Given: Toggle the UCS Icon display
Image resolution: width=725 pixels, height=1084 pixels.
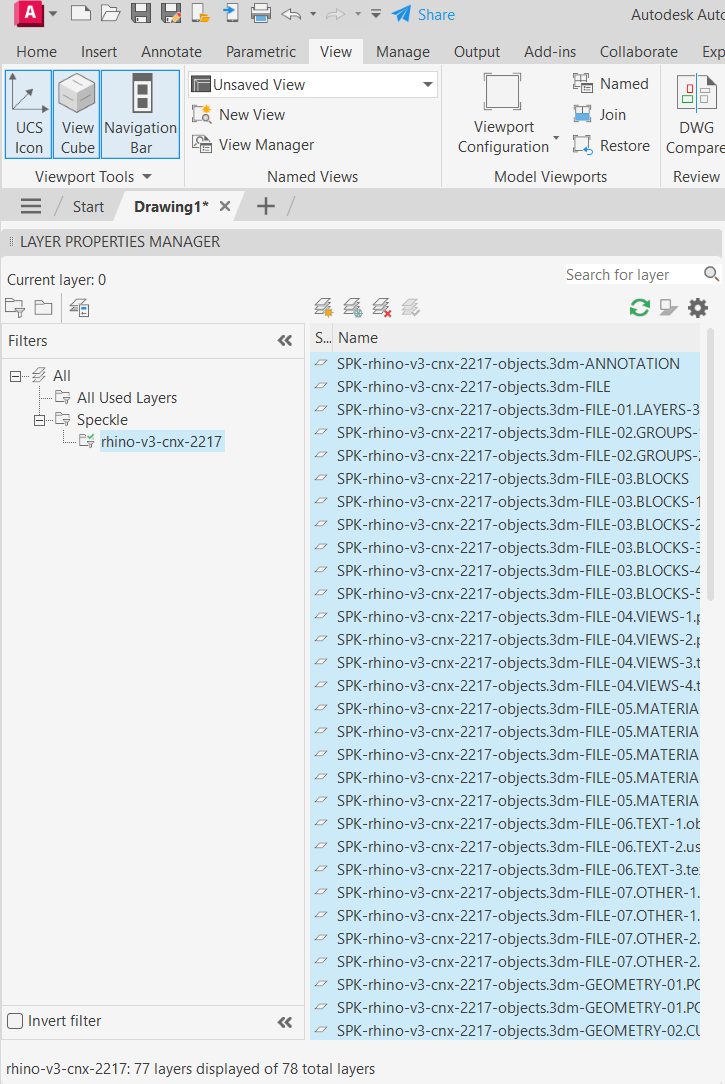Looking at the screenshot, I should click(29, 114).
